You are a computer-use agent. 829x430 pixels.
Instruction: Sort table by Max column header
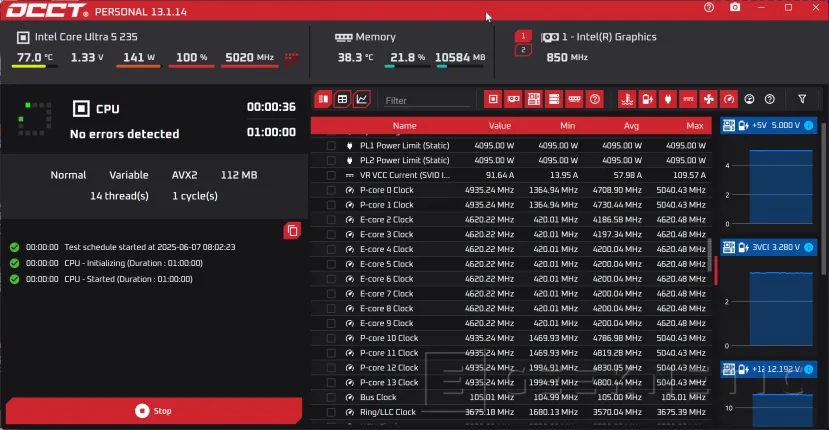(695, 126)
